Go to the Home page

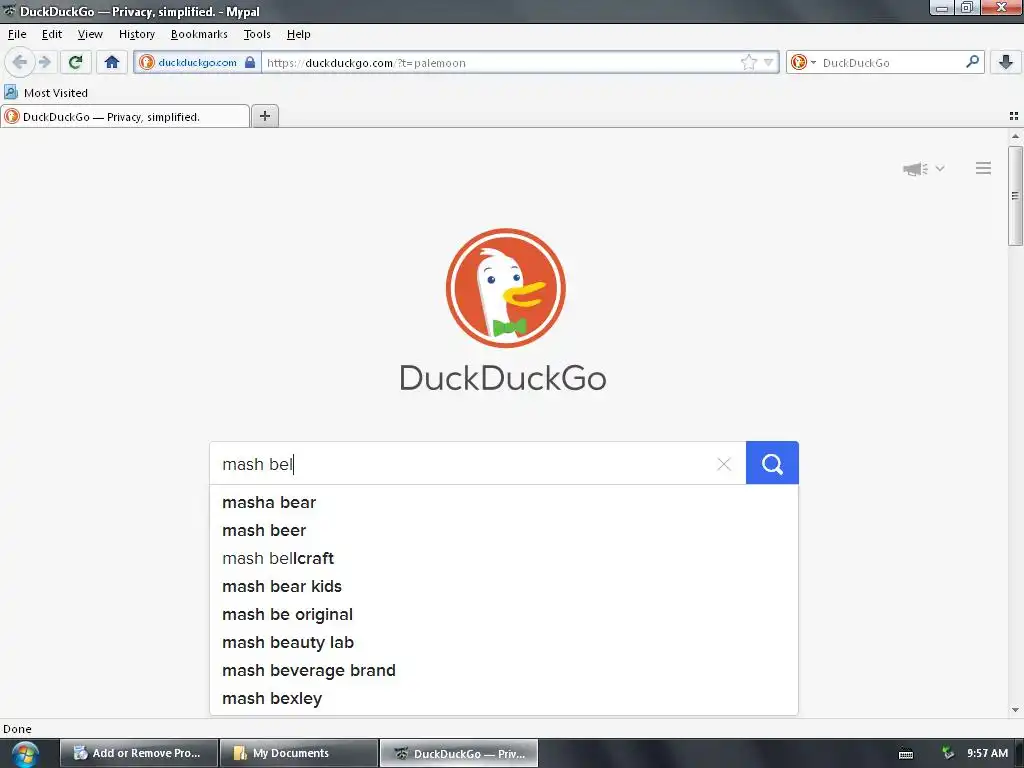coord(112,63)
